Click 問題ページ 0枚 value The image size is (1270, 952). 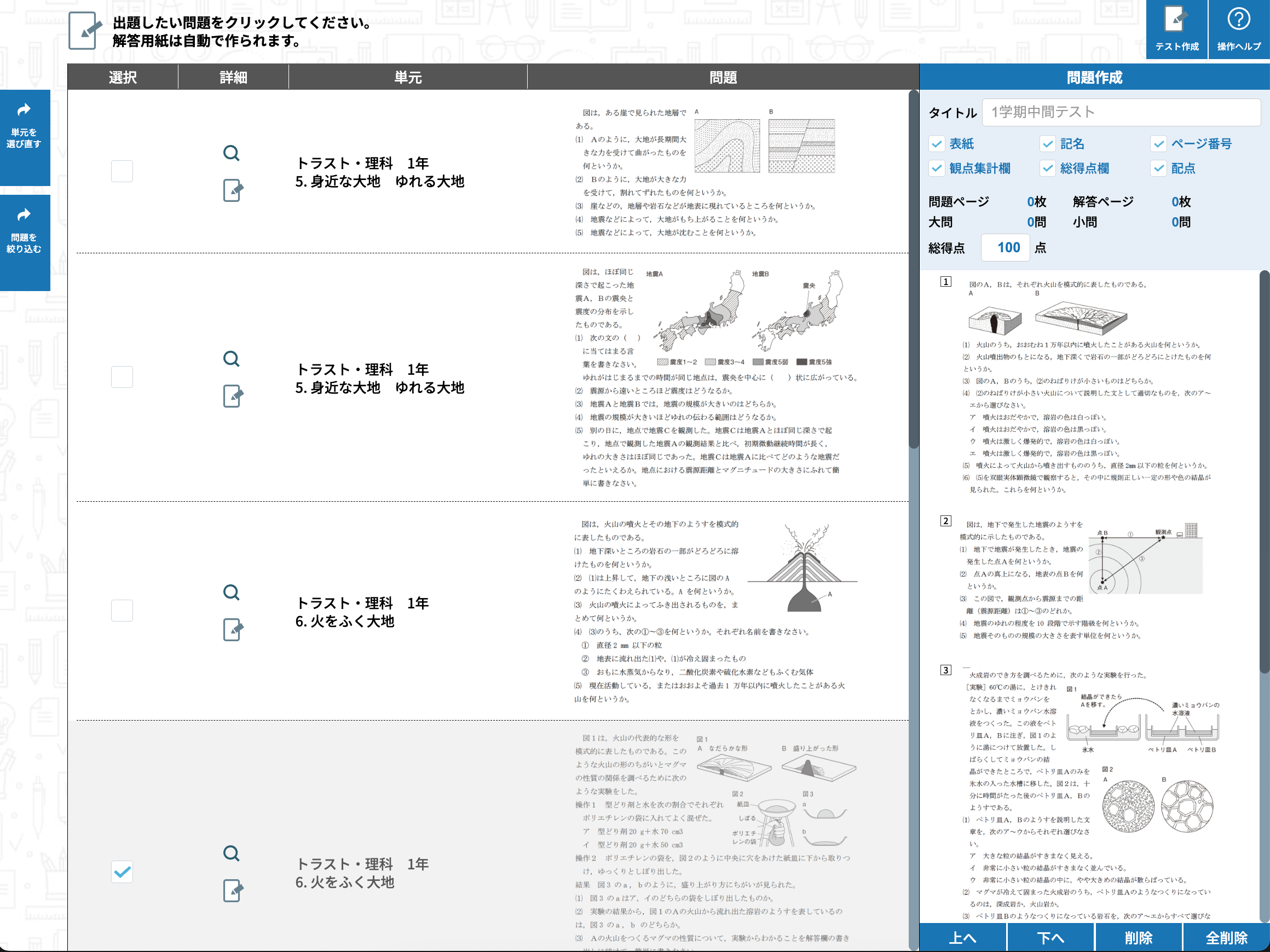[x=1036, y=201]
